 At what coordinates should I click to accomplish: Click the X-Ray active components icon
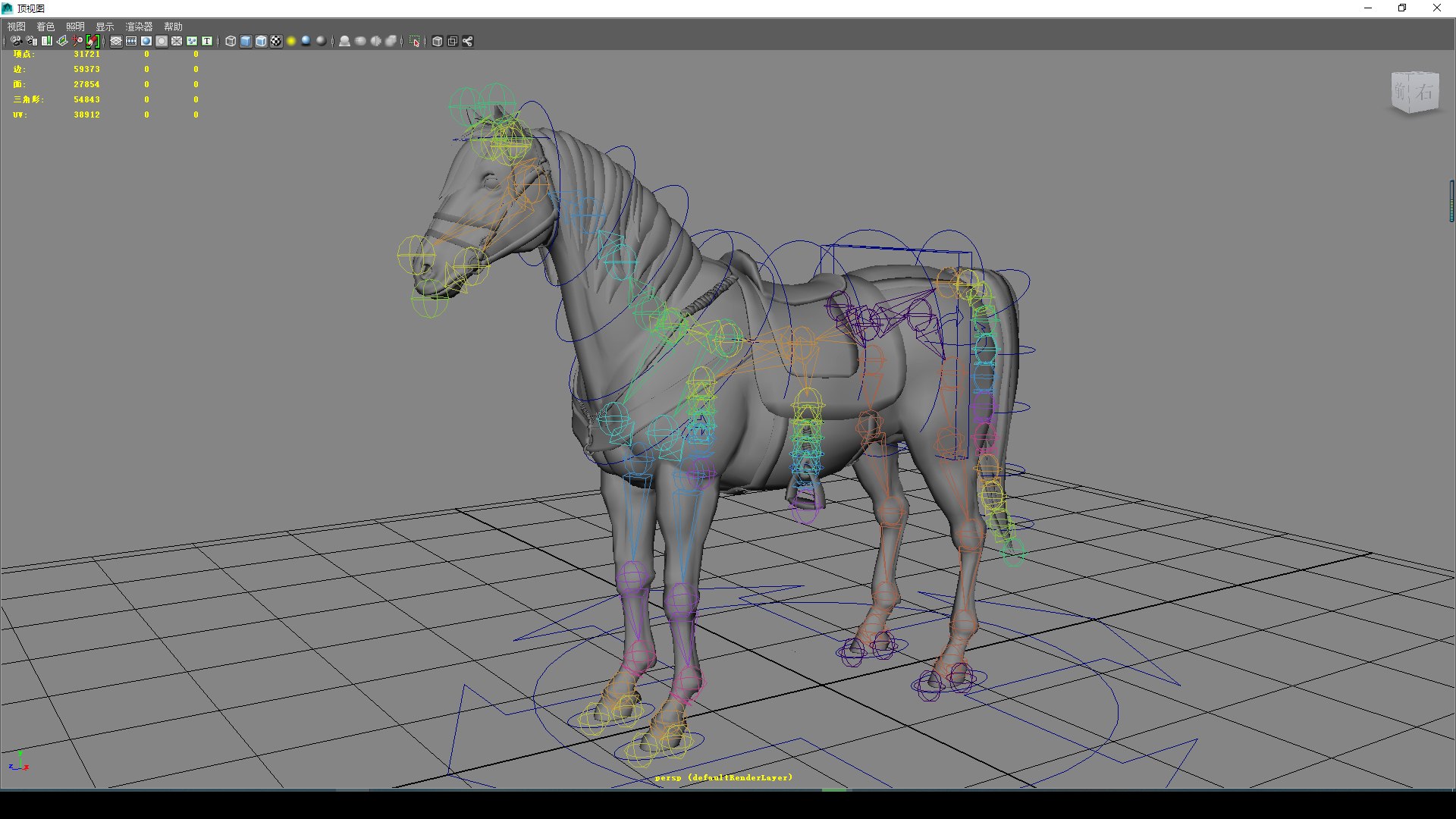point(453,41)
